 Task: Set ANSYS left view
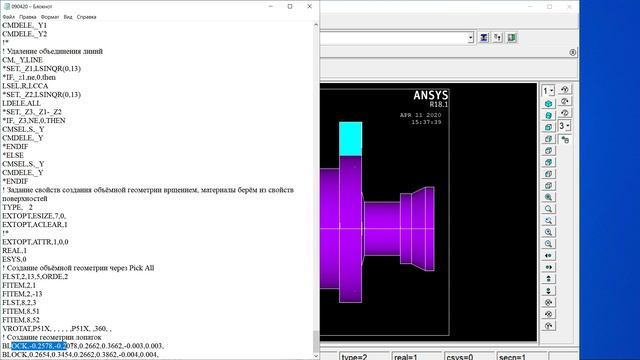pos(548,174)
